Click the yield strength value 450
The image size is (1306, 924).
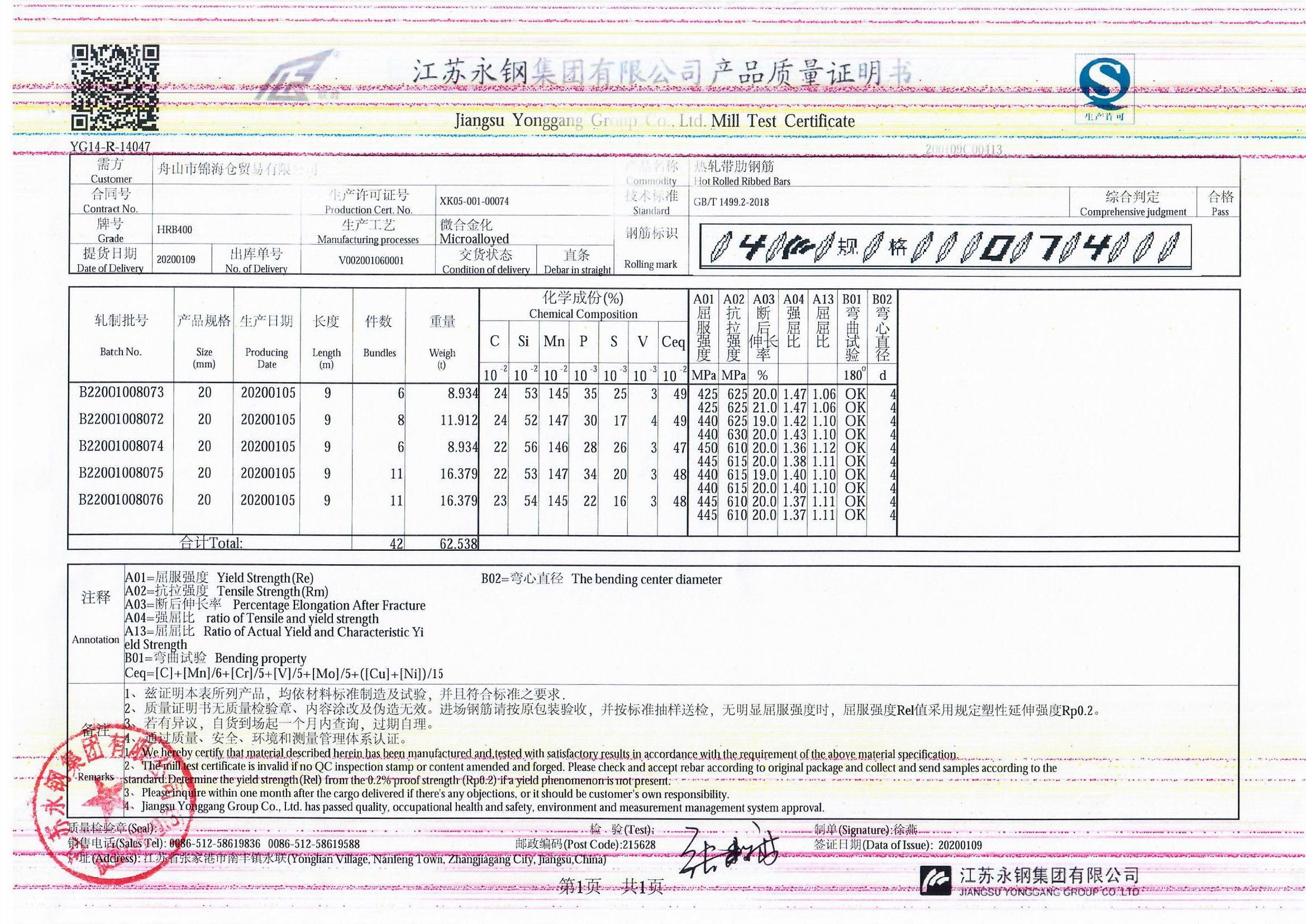pos(708,448)
